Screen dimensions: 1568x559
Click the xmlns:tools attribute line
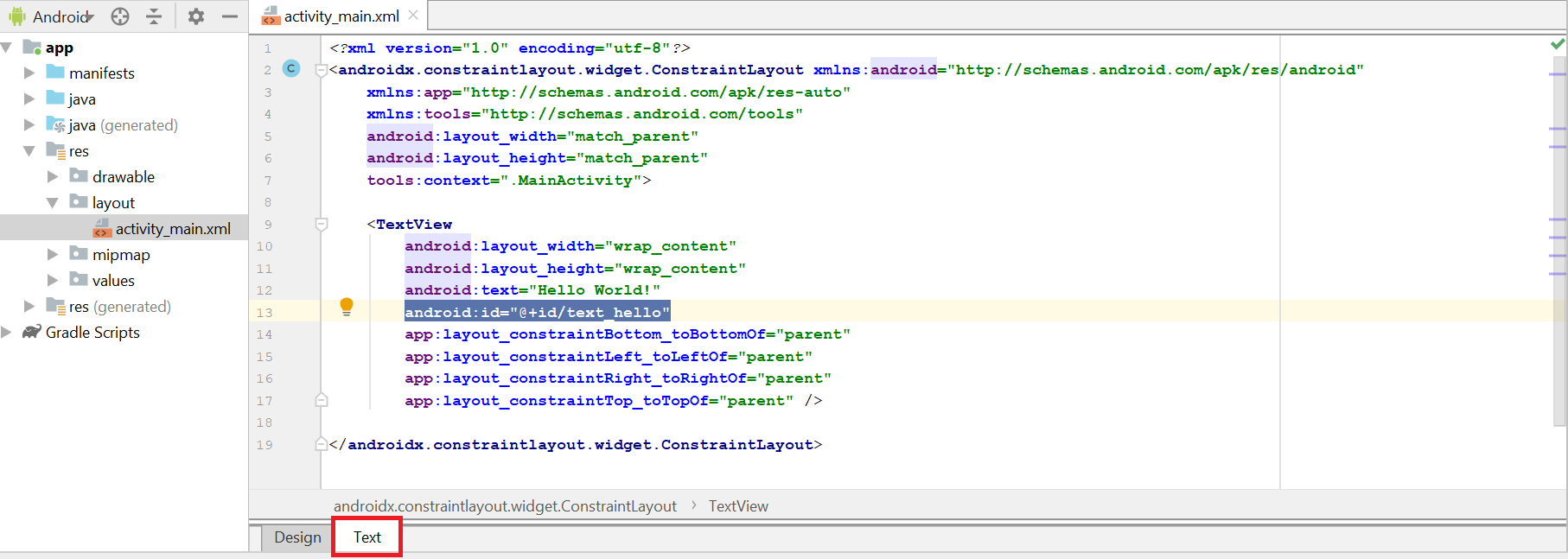(x=585, y=114)
